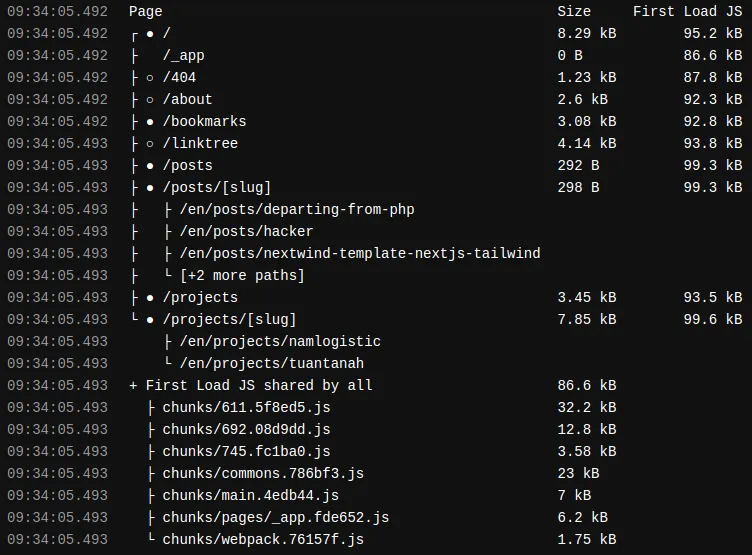Select the /en/projects/tuantanah path

pos(272,363)
